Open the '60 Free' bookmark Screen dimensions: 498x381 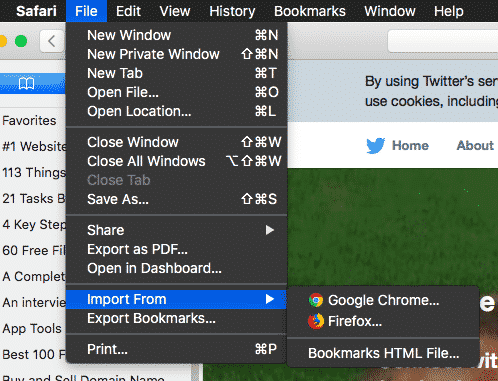pos(34,250)
